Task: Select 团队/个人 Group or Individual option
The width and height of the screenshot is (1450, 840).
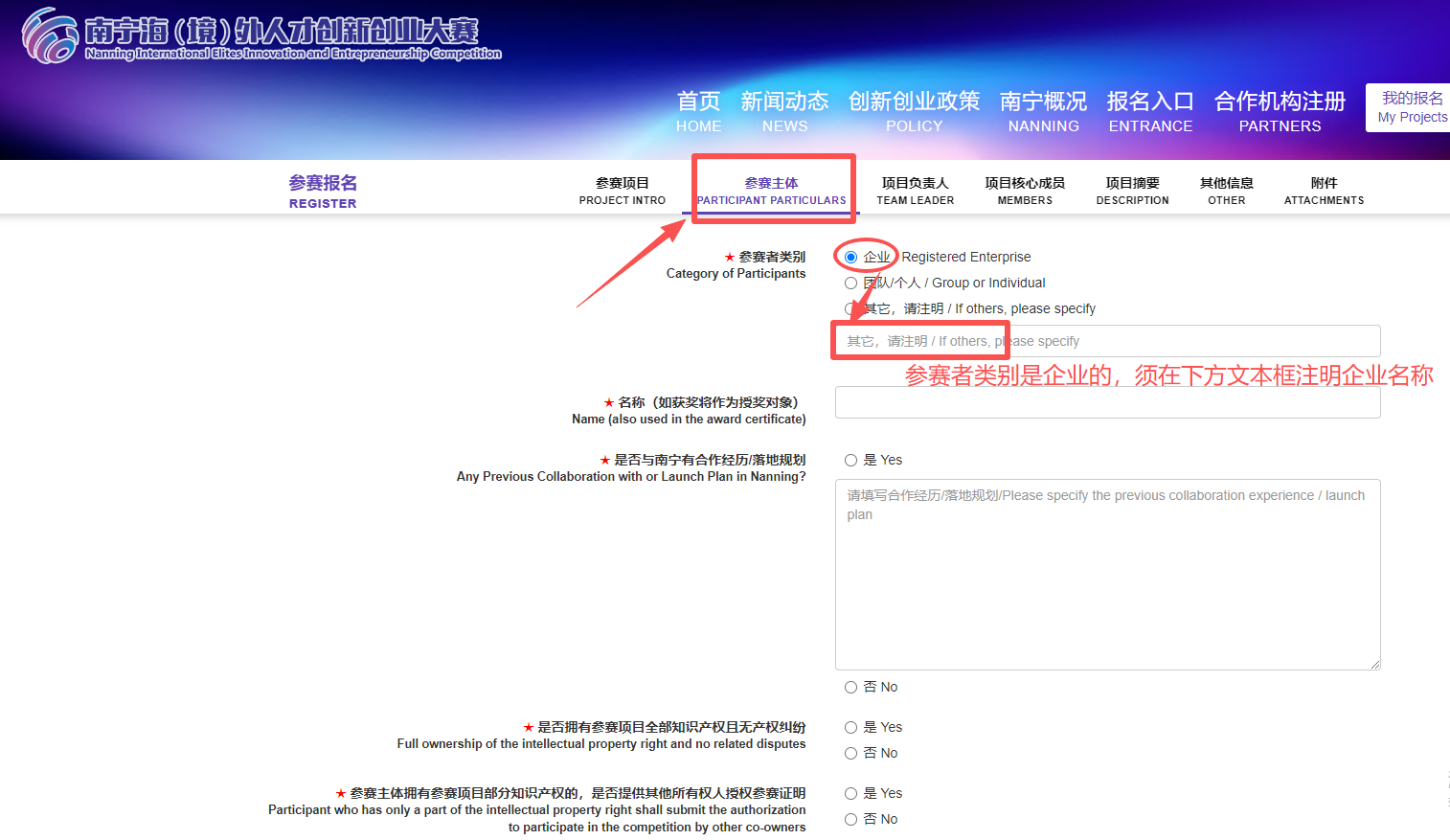Action: pos(850,283)
